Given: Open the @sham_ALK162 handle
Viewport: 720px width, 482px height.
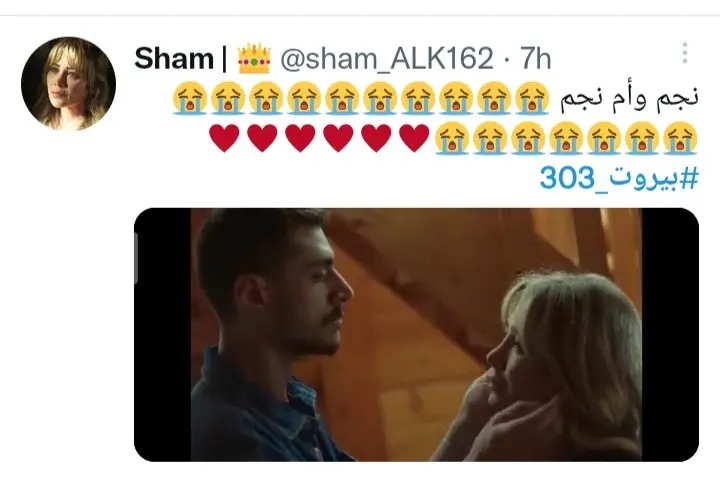Looking at the screenshot, I should [386, 59].
